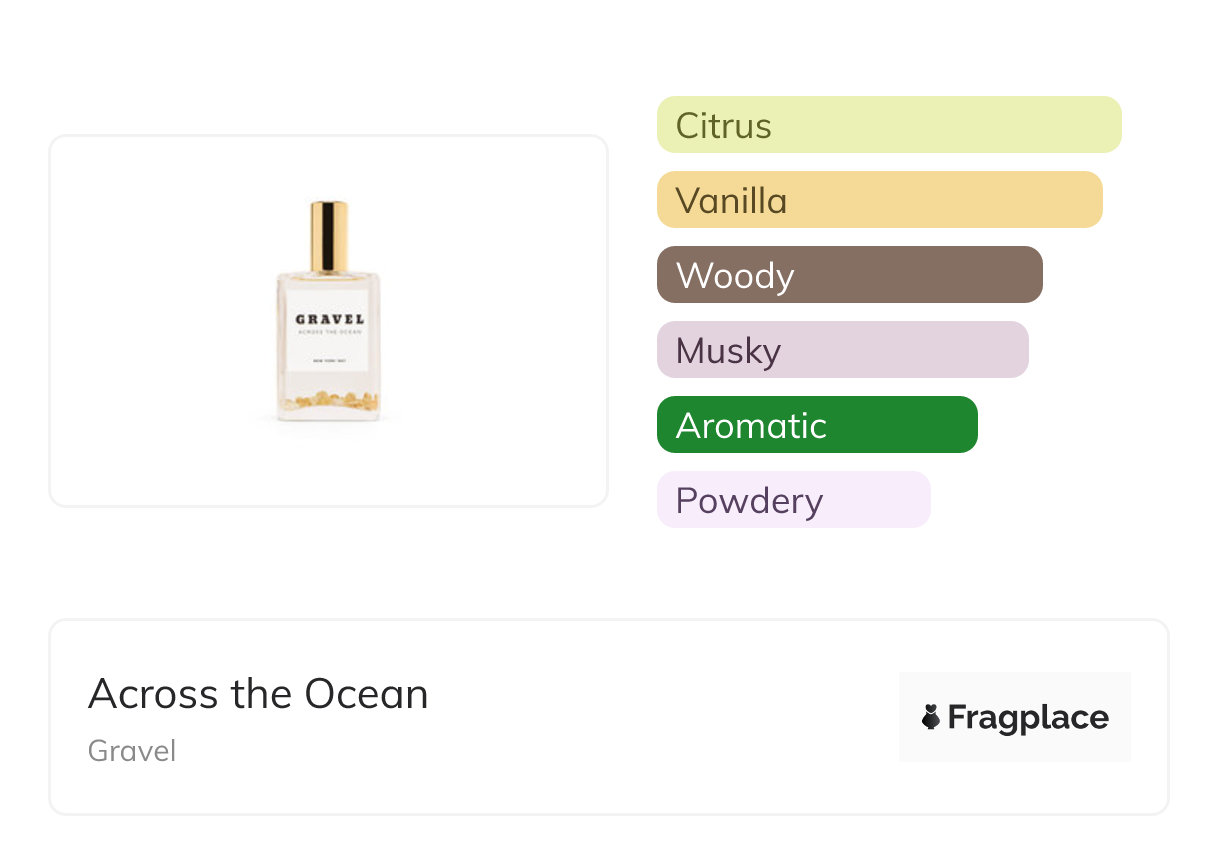Click the Fragplace perfume bottle logo icon
1218x864 pixels.
pos(931,717)
